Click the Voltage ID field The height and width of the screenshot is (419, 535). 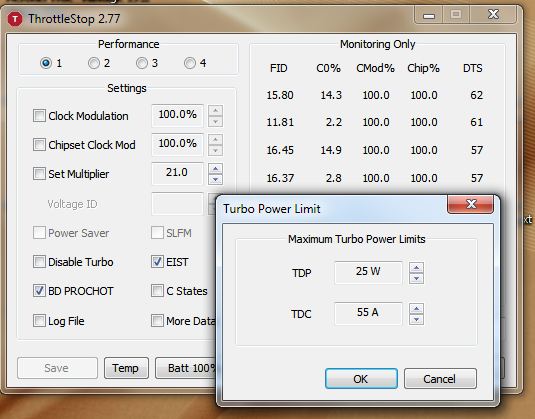coord(177,204)
